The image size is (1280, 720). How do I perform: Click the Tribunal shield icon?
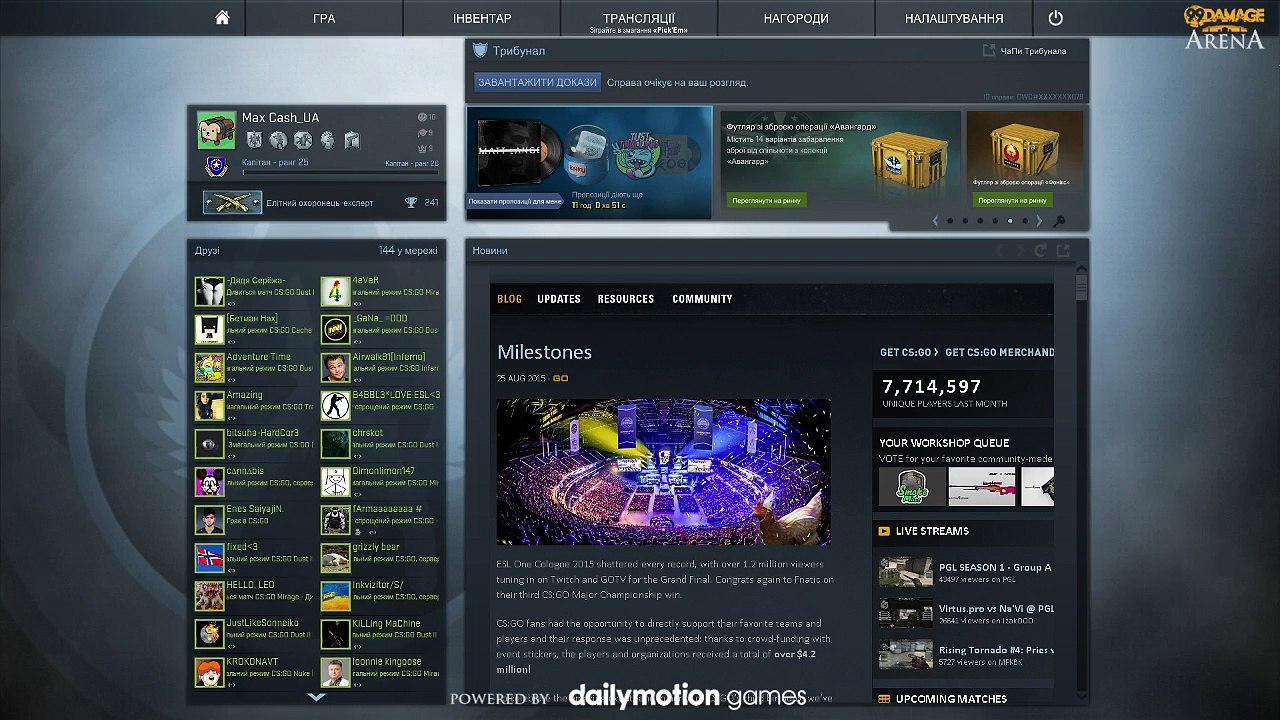[x=480, y=50]
